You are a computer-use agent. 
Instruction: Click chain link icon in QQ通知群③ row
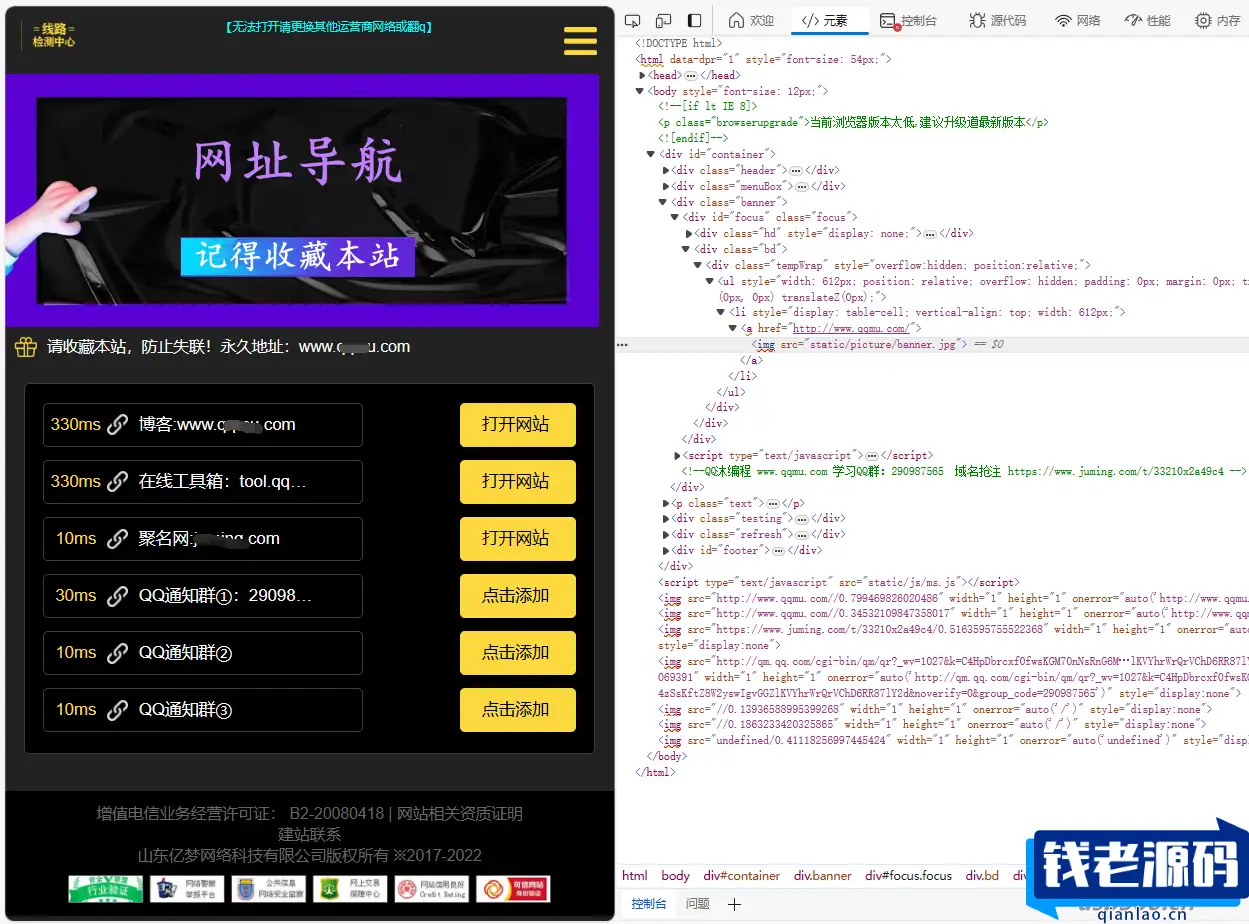(x=118, y=710)
